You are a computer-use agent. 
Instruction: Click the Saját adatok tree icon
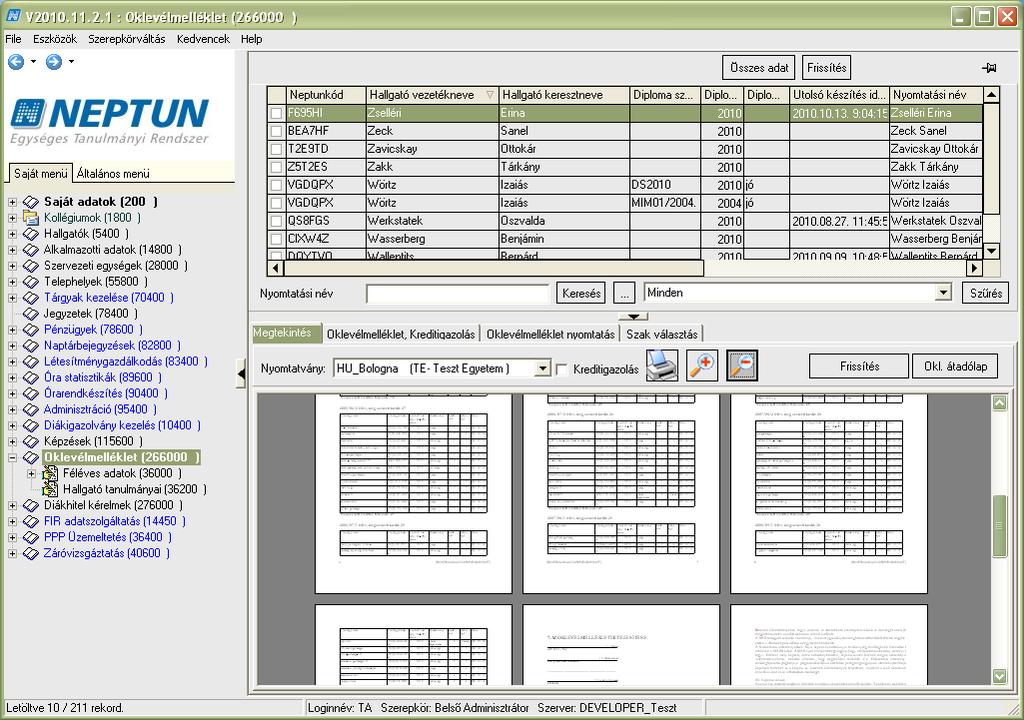point(31,202)
